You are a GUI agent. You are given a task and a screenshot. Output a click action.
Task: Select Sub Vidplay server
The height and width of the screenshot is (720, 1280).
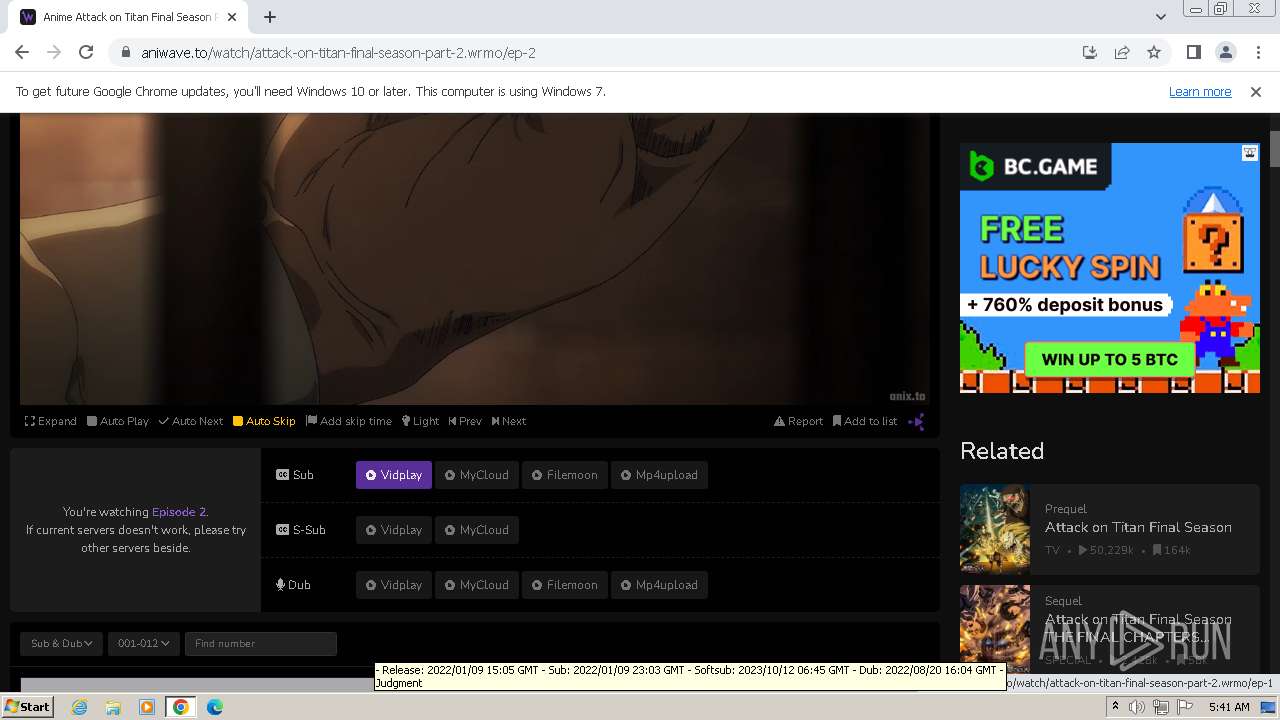point(394,475)
